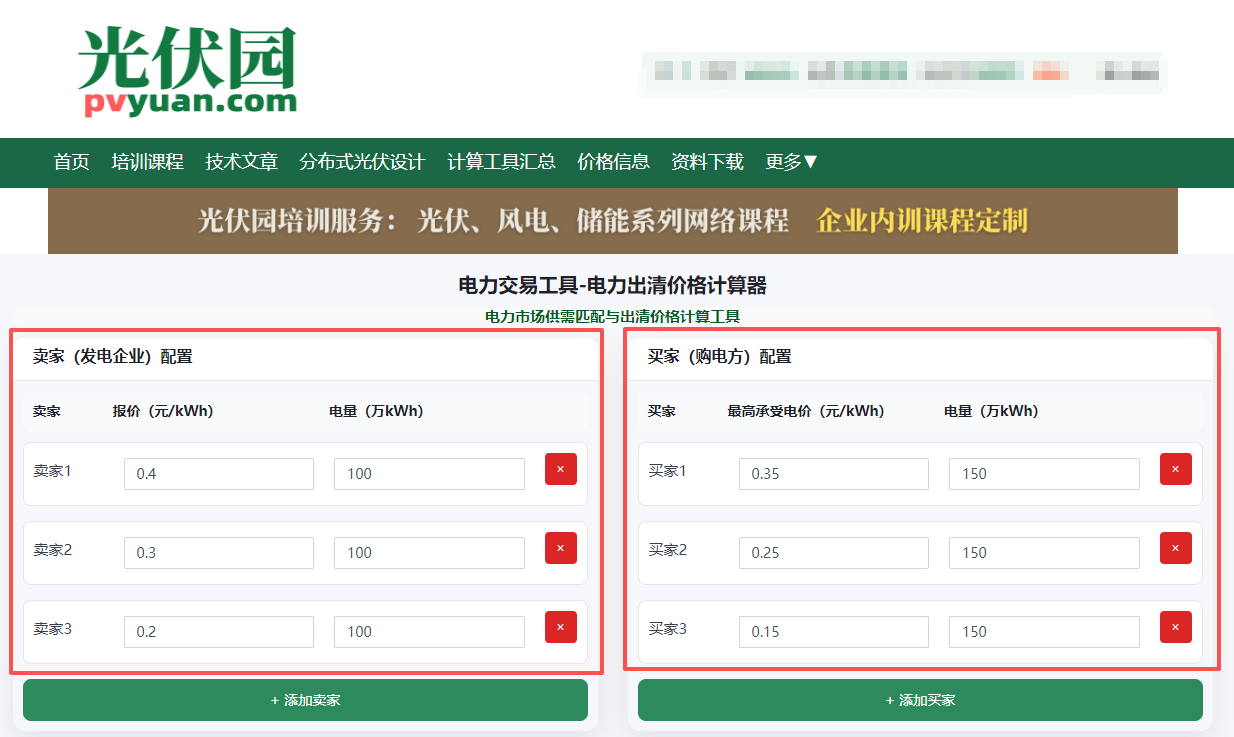Click 买家1 最高承受电价 field showing 0.35

tap(833, 474)
